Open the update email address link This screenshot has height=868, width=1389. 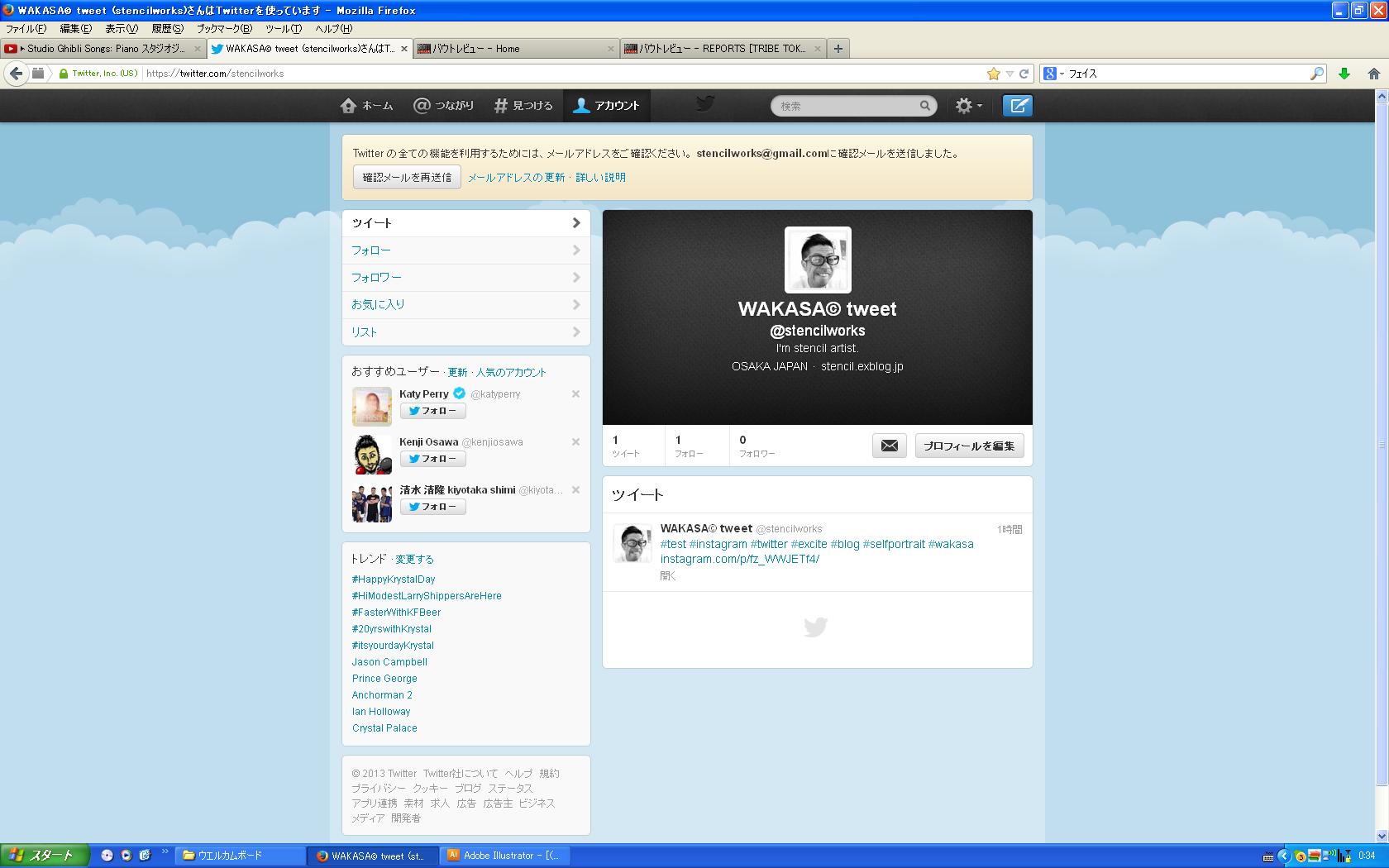pos(516,177)
